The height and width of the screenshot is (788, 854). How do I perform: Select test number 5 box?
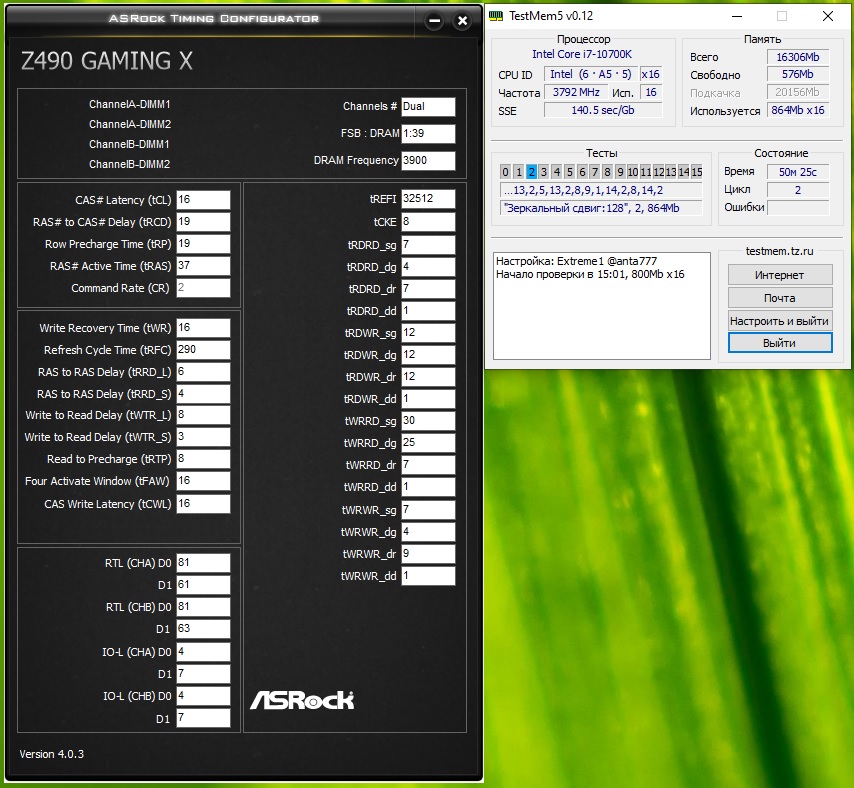(569, 172)
